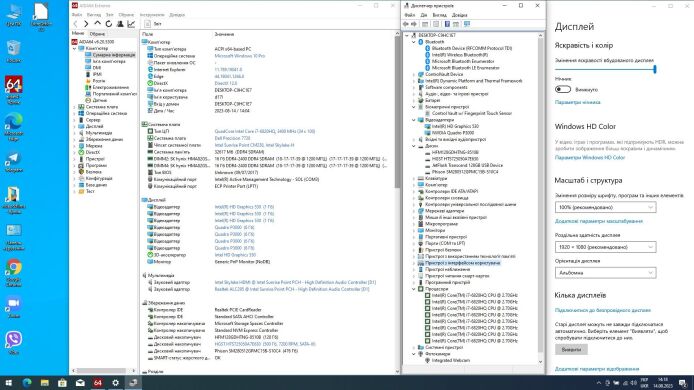Toggle the Нічне світло night light switch
694x390 pixels.
(563, 89)
